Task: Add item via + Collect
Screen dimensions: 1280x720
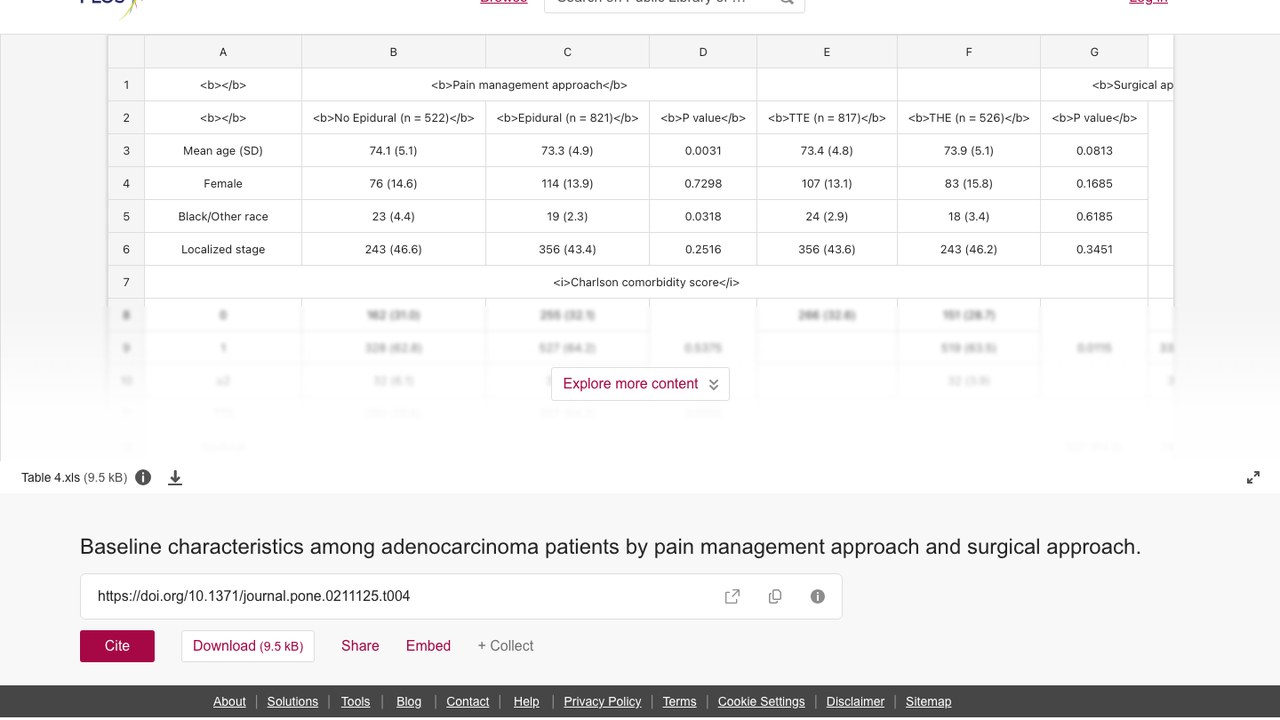Action: (505, 646)
